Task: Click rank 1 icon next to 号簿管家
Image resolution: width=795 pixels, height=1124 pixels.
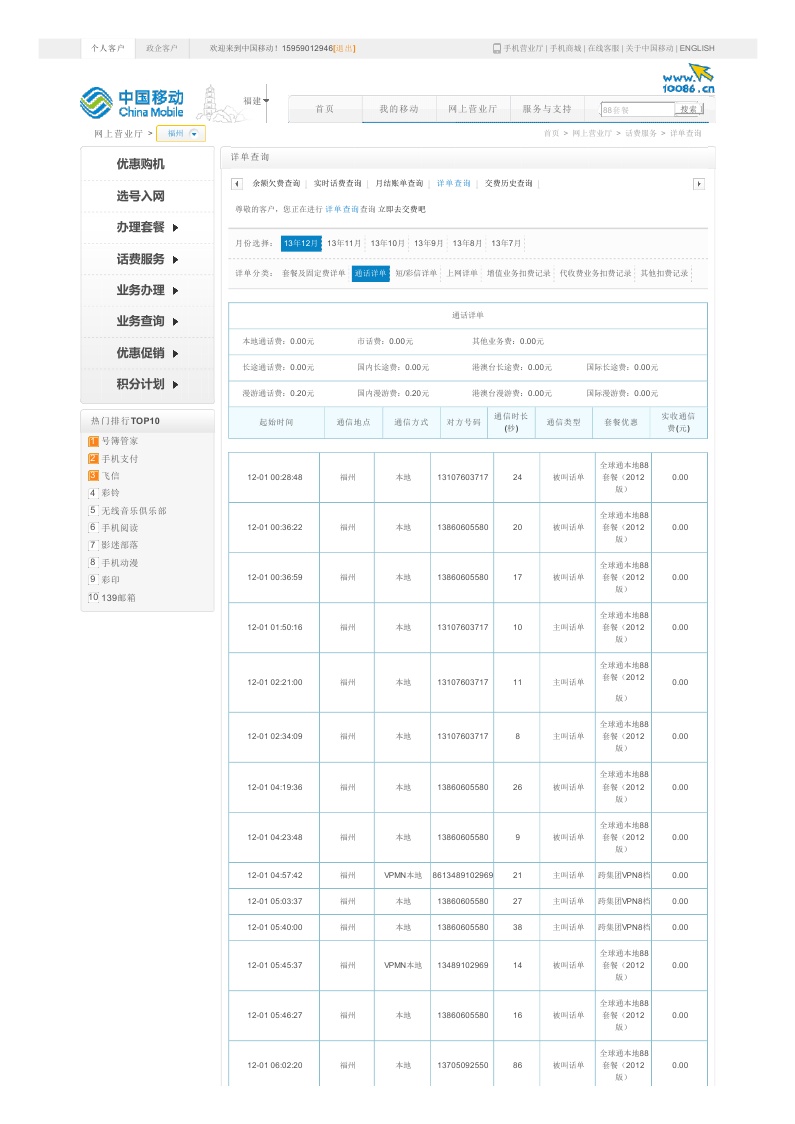Action: tap(93, 441)
